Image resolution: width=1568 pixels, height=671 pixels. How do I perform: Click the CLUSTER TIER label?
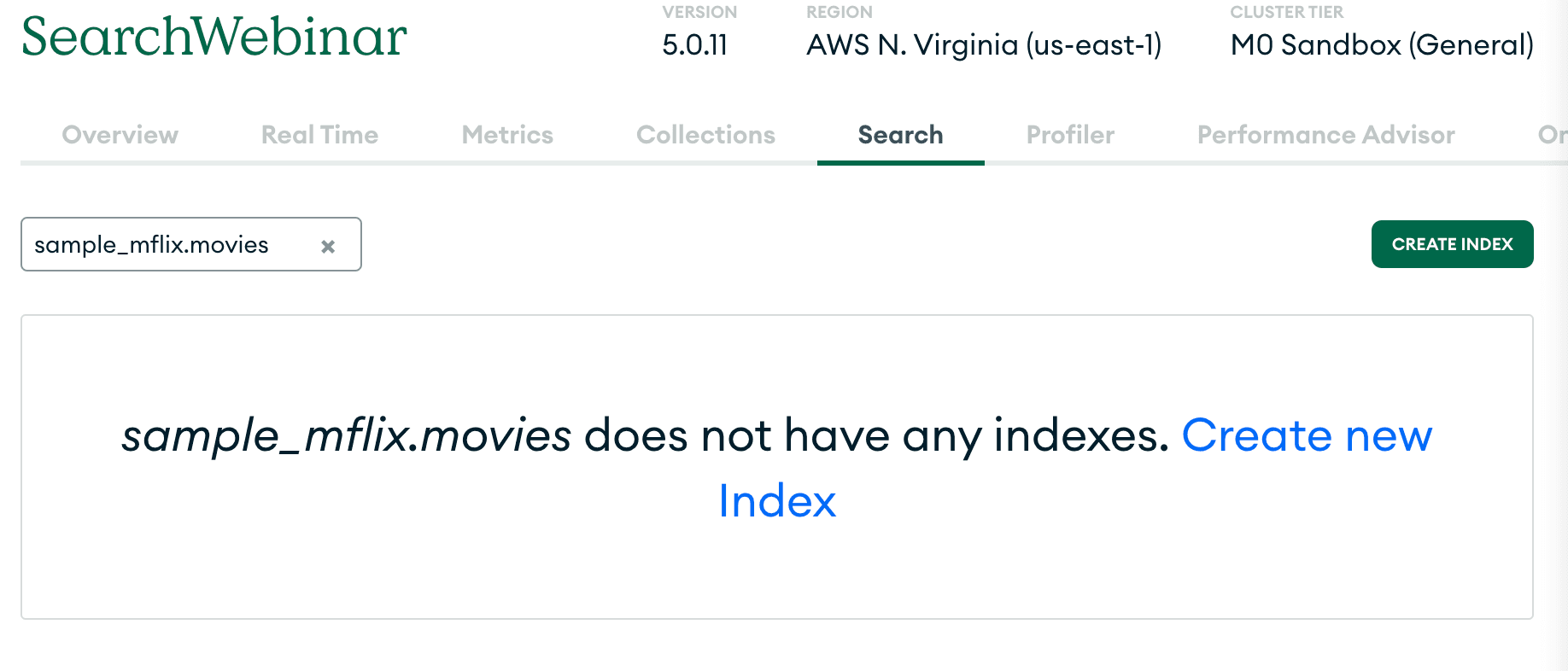tap(1286, 12)
